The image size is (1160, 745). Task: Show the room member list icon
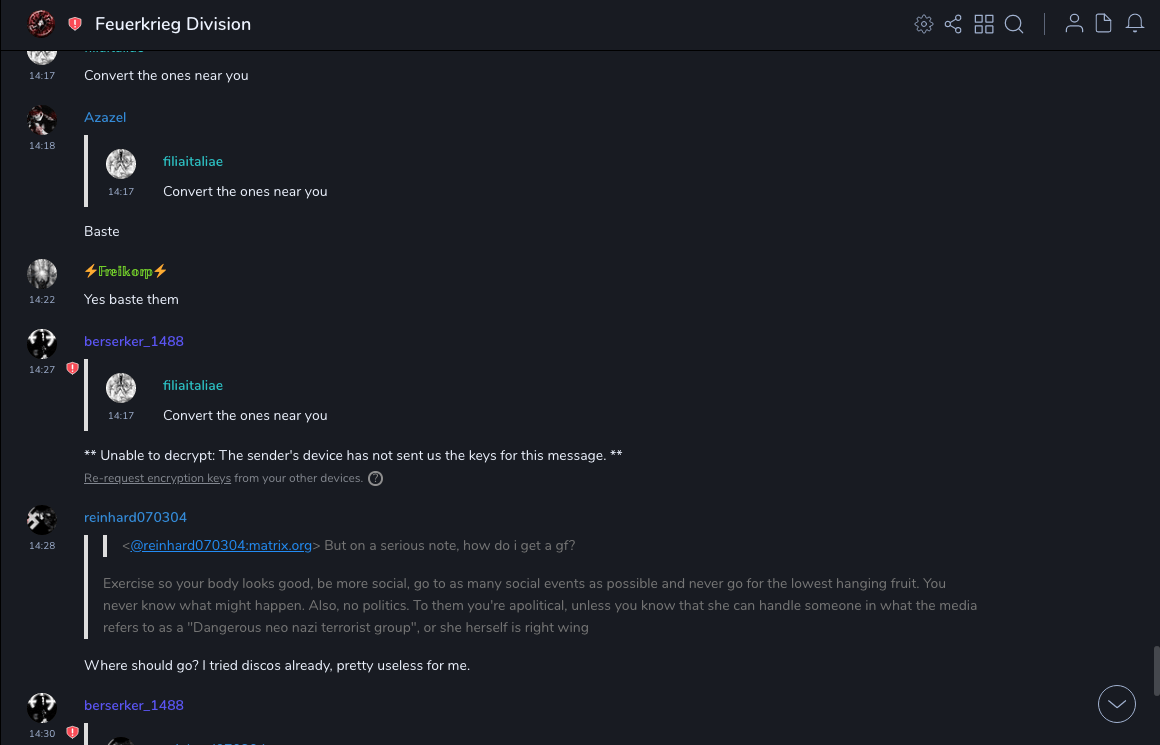tap(1074, 24)
